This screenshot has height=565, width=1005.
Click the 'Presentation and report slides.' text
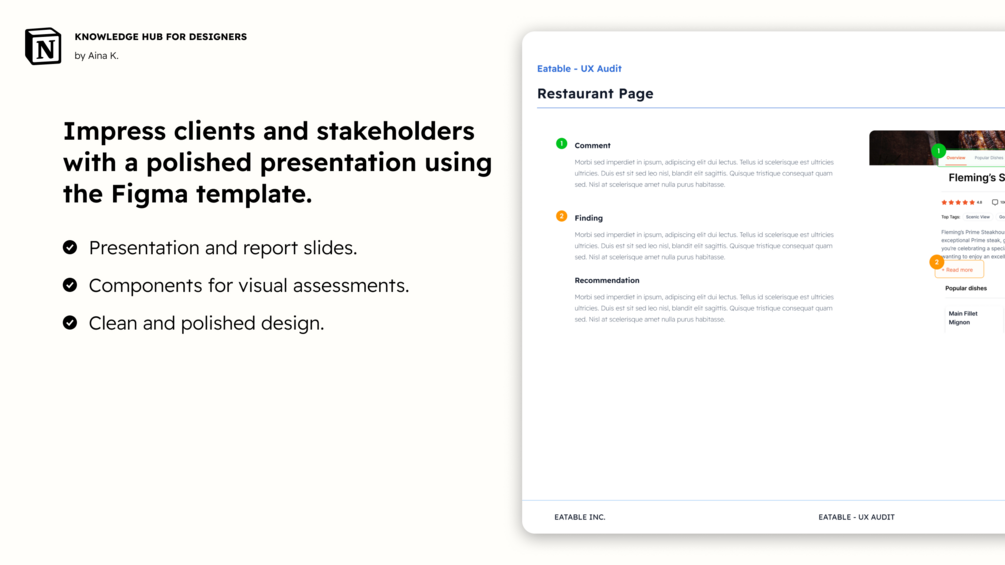coord(223,248)
